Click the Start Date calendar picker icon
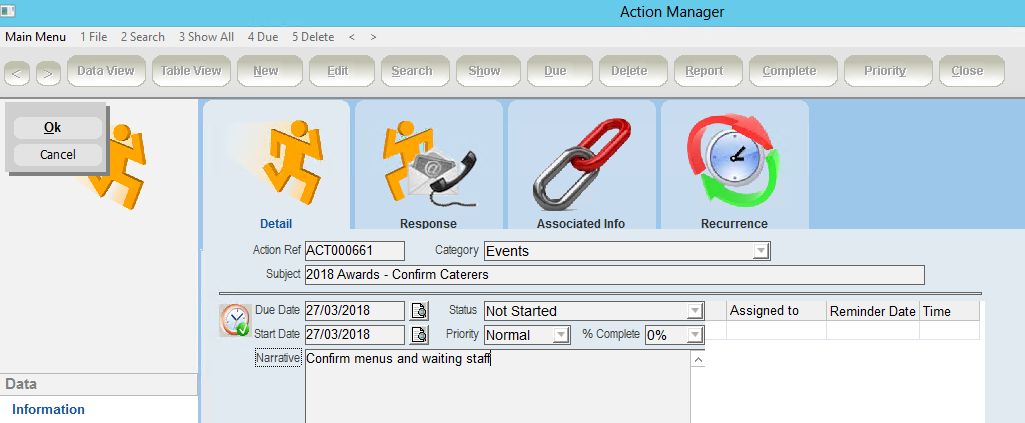The image size is (1025, 423). tap(420, 335)
